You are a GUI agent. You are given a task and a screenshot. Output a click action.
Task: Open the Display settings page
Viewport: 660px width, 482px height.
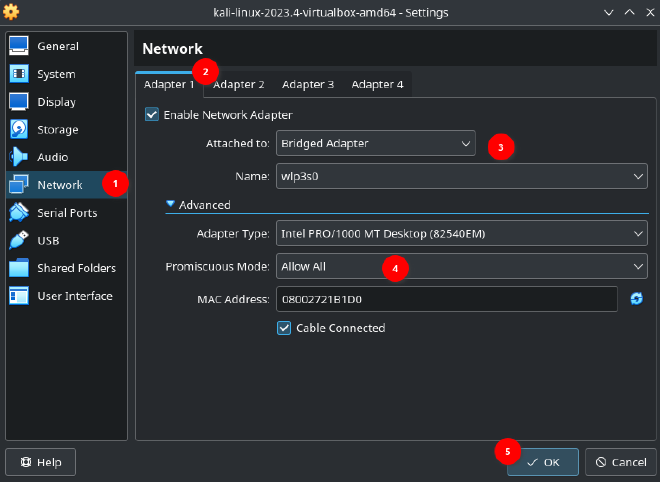click(67, 101)
